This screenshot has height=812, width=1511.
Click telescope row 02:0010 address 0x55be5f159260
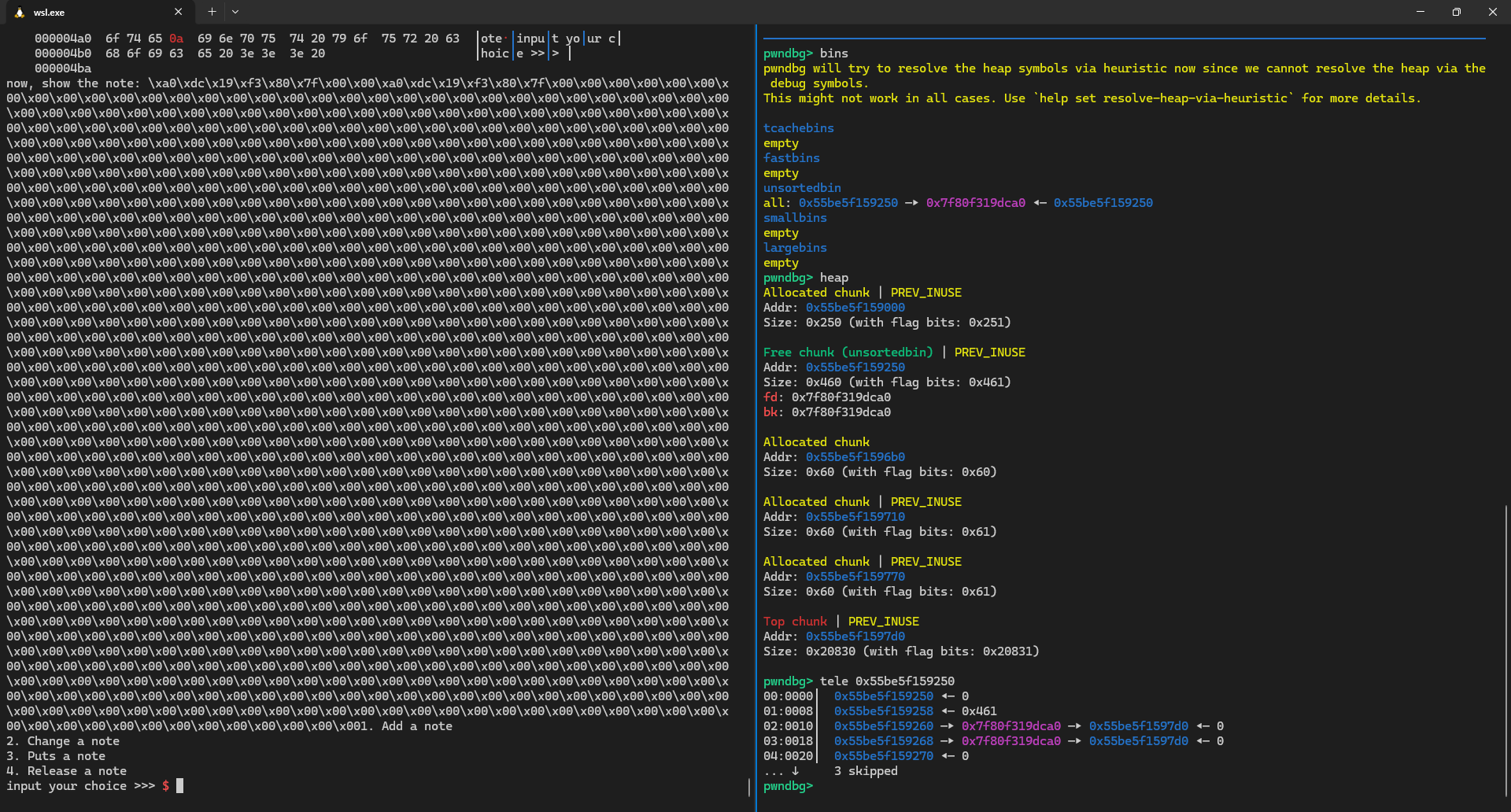(884, 726)
